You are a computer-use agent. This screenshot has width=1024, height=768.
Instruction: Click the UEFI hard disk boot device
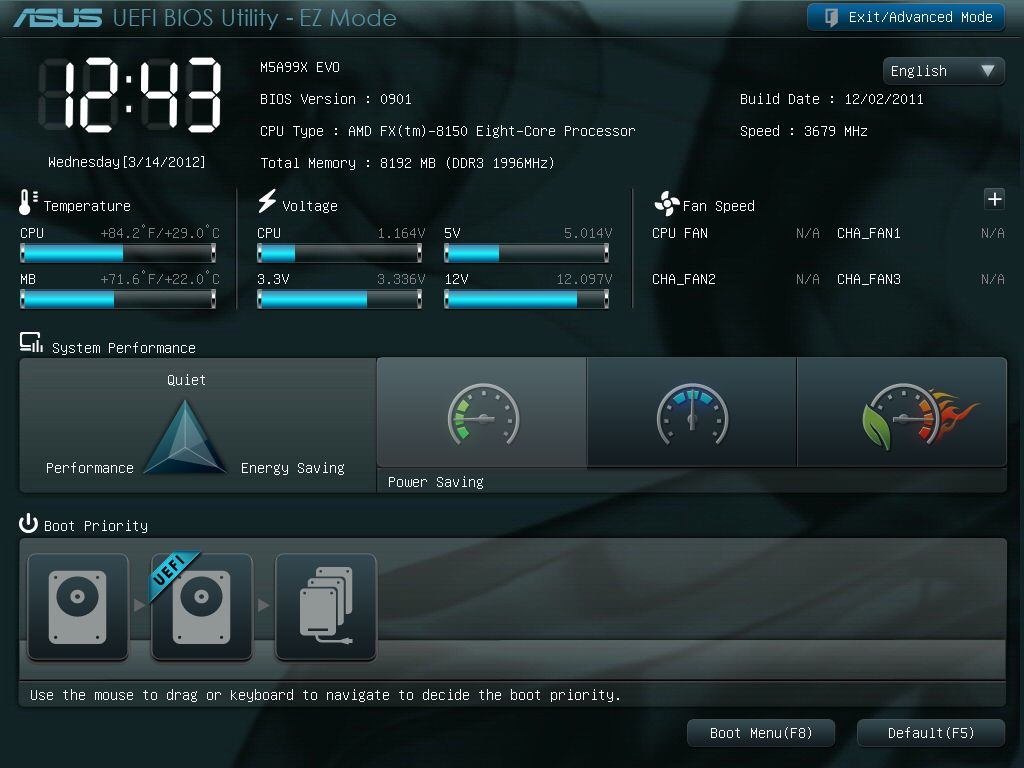(202, 607)
